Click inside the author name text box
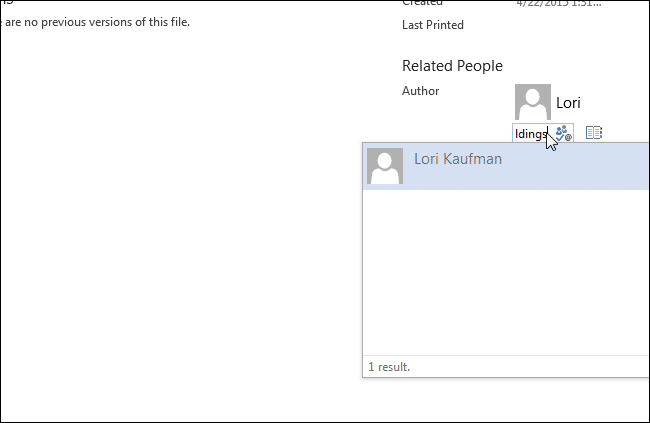This screenshot has width=650, height=423. [x=528, y=132]
